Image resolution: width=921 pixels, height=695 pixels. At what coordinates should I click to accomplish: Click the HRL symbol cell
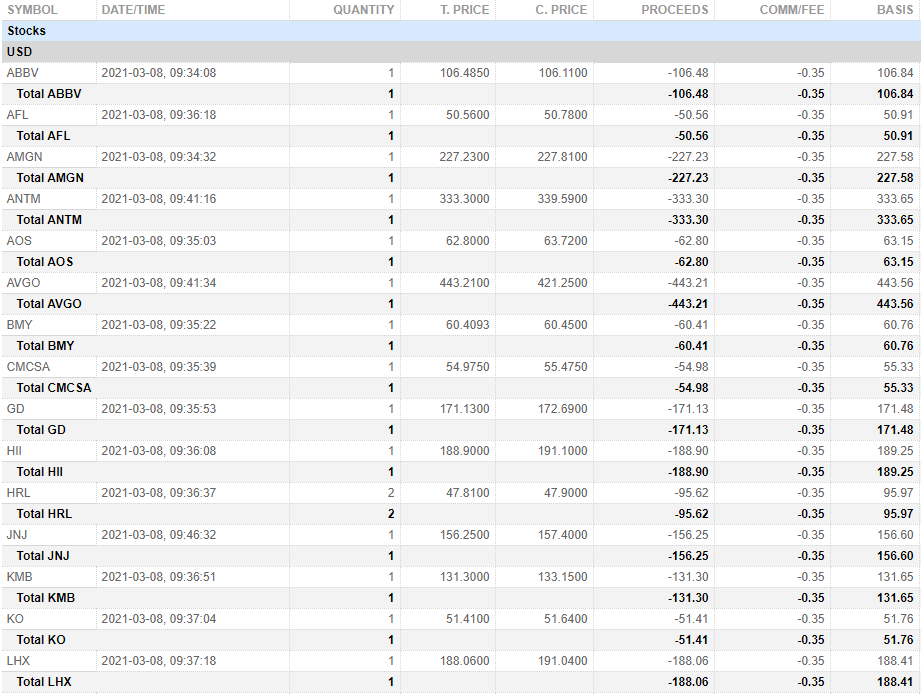(x=18, y=493)
